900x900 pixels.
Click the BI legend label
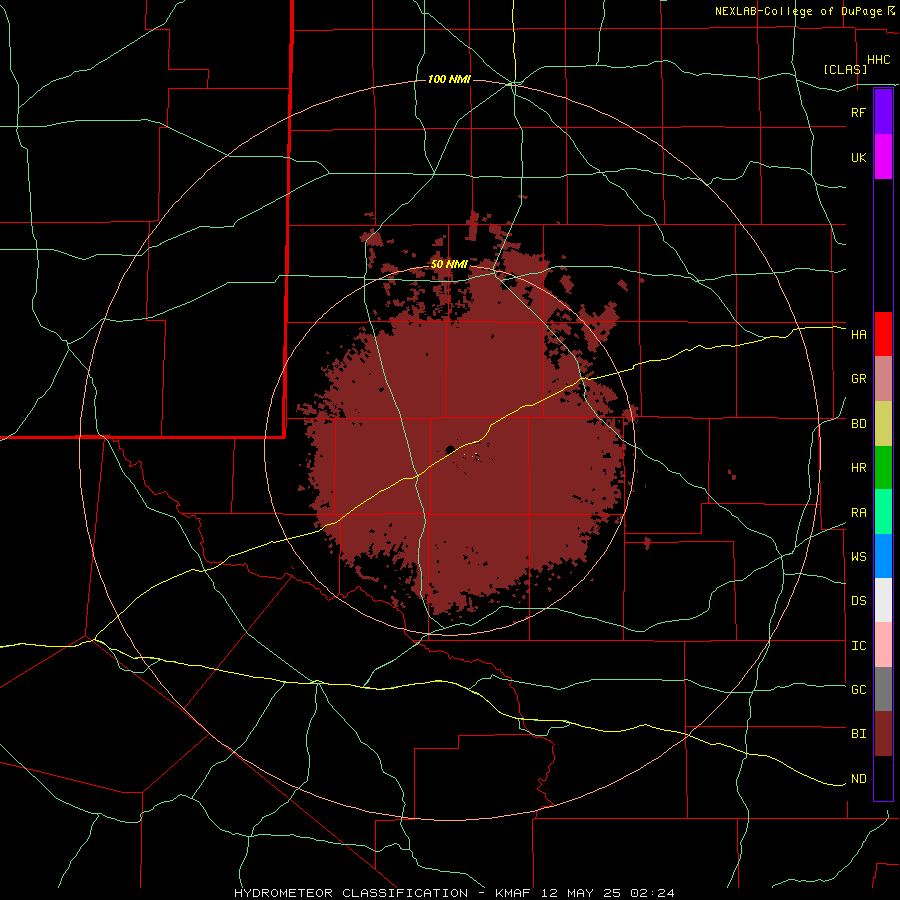tap(858, 734)
